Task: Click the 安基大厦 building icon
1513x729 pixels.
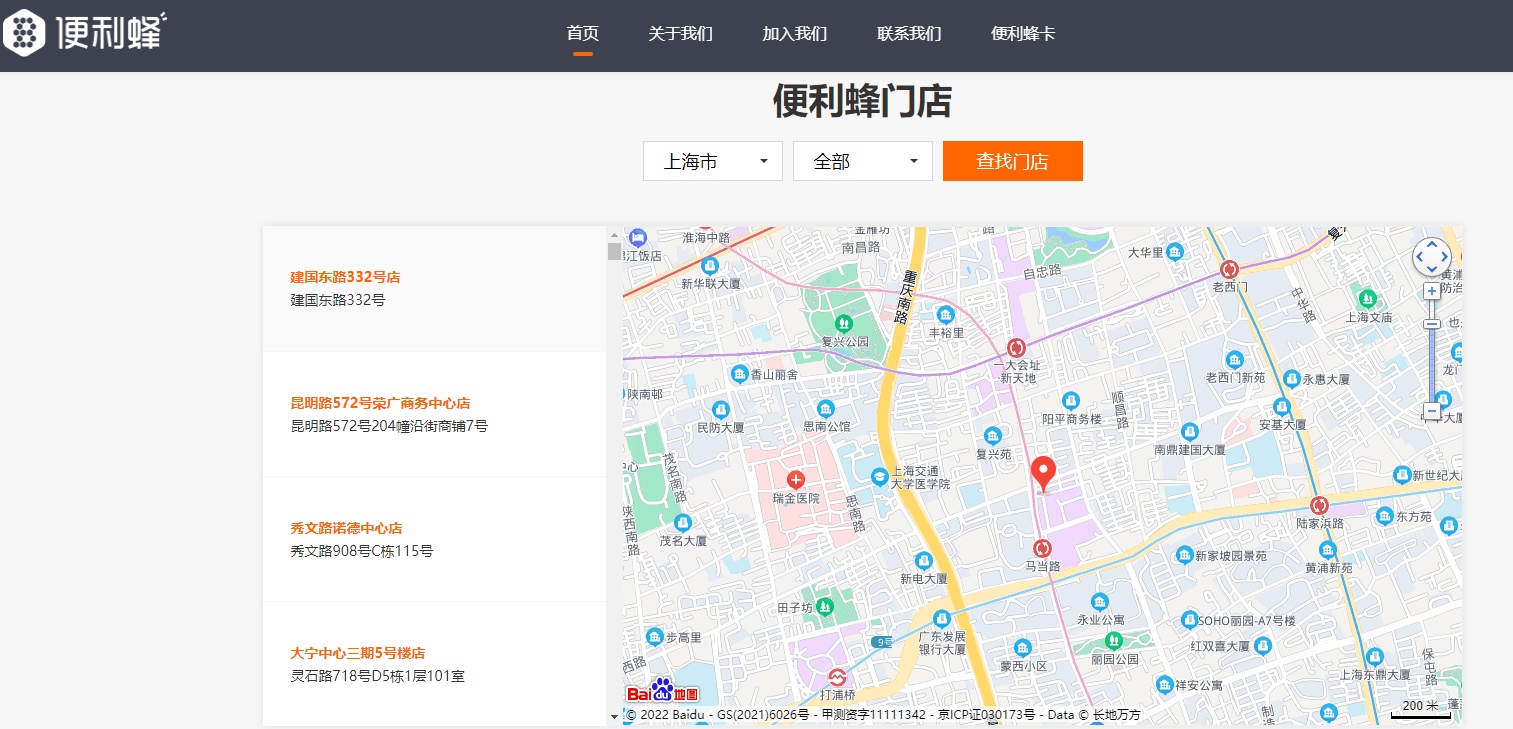Action: coord(1282,406)
